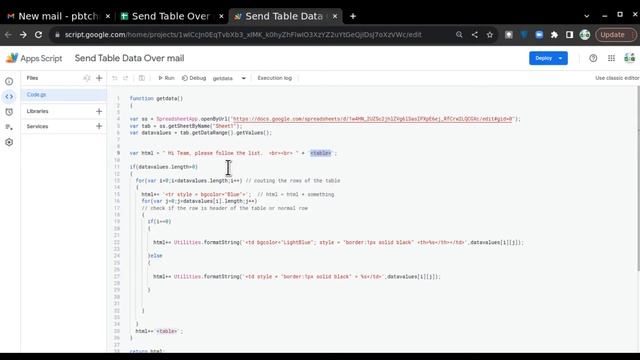The width and height of the screenshot is (640, 360).
Task: Select the Code.gs file
Action: click(x=64, y=95)
